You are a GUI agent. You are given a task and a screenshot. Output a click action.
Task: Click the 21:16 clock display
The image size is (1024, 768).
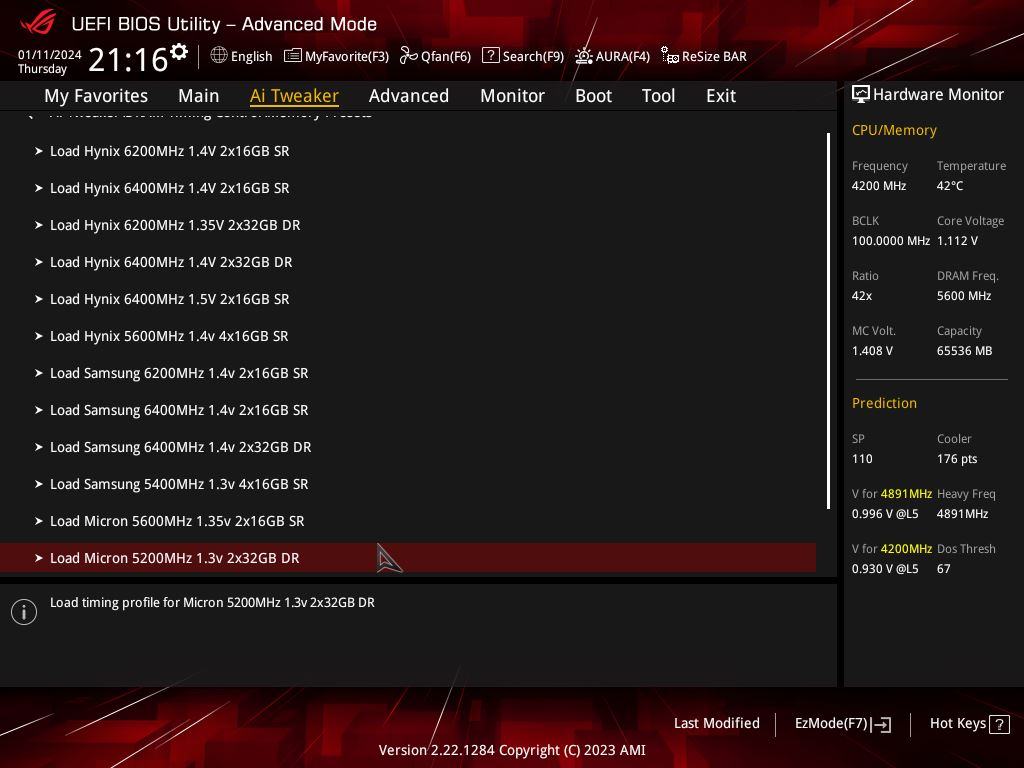click(128, 59)
